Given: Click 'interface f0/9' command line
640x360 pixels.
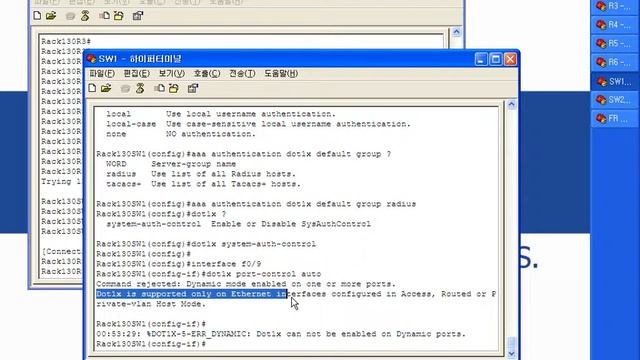Looking at the screenshot, I should 179,264.
